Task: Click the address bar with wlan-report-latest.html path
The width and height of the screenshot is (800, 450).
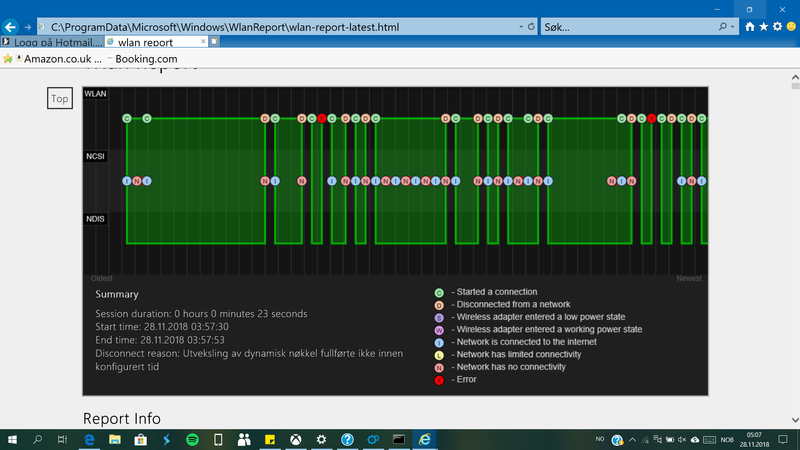Action: pos(278,27)
